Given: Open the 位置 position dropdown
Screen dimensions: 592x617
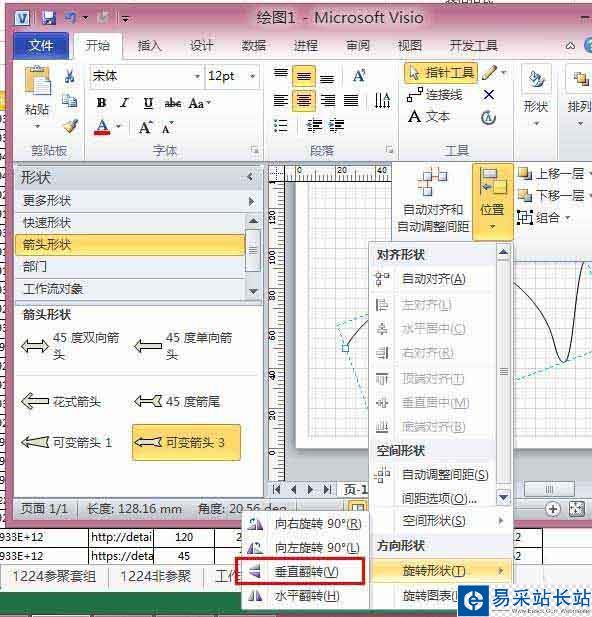Looking at the screenshot, I should click(492, 202).
